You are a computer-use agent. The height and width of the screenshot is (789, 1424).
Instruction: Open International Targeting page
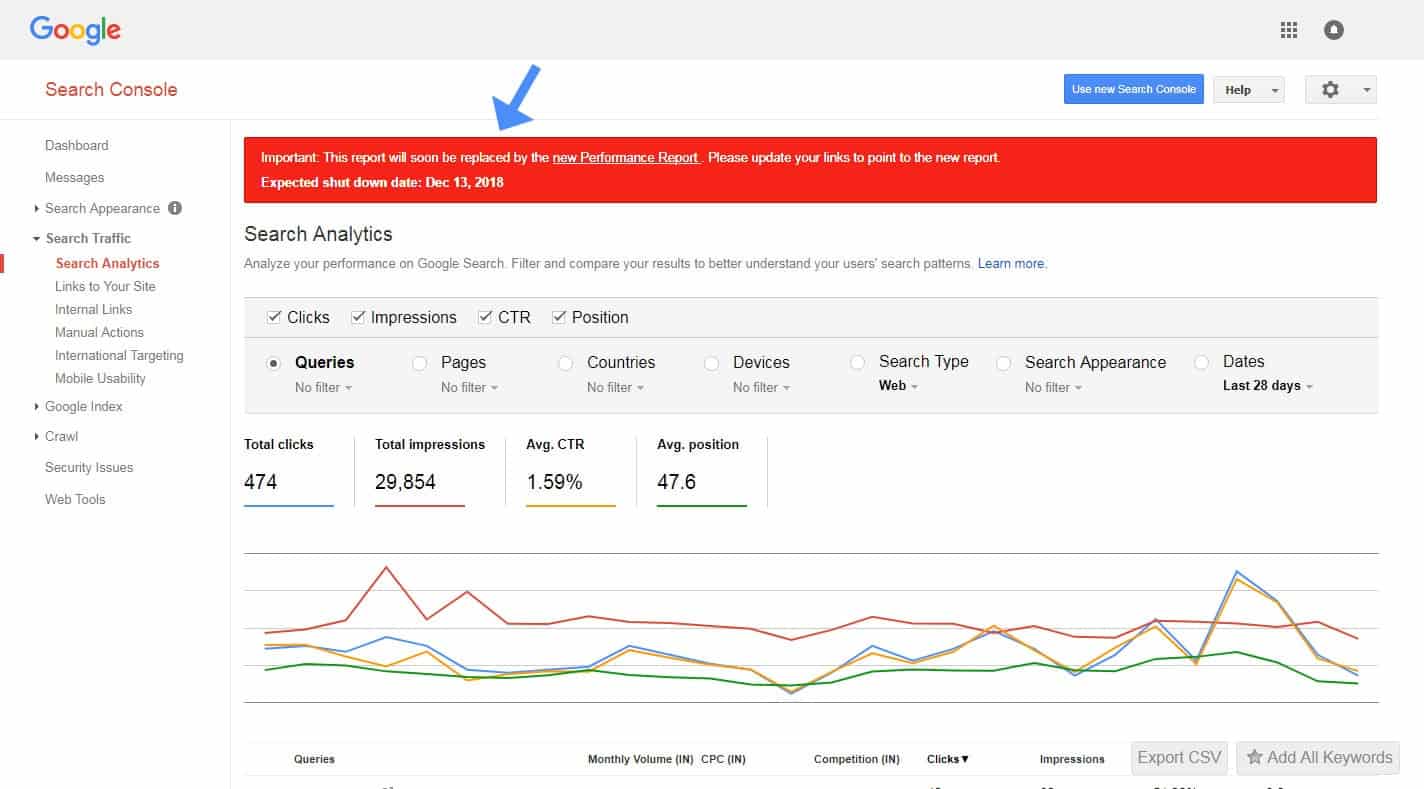[119, 355]
